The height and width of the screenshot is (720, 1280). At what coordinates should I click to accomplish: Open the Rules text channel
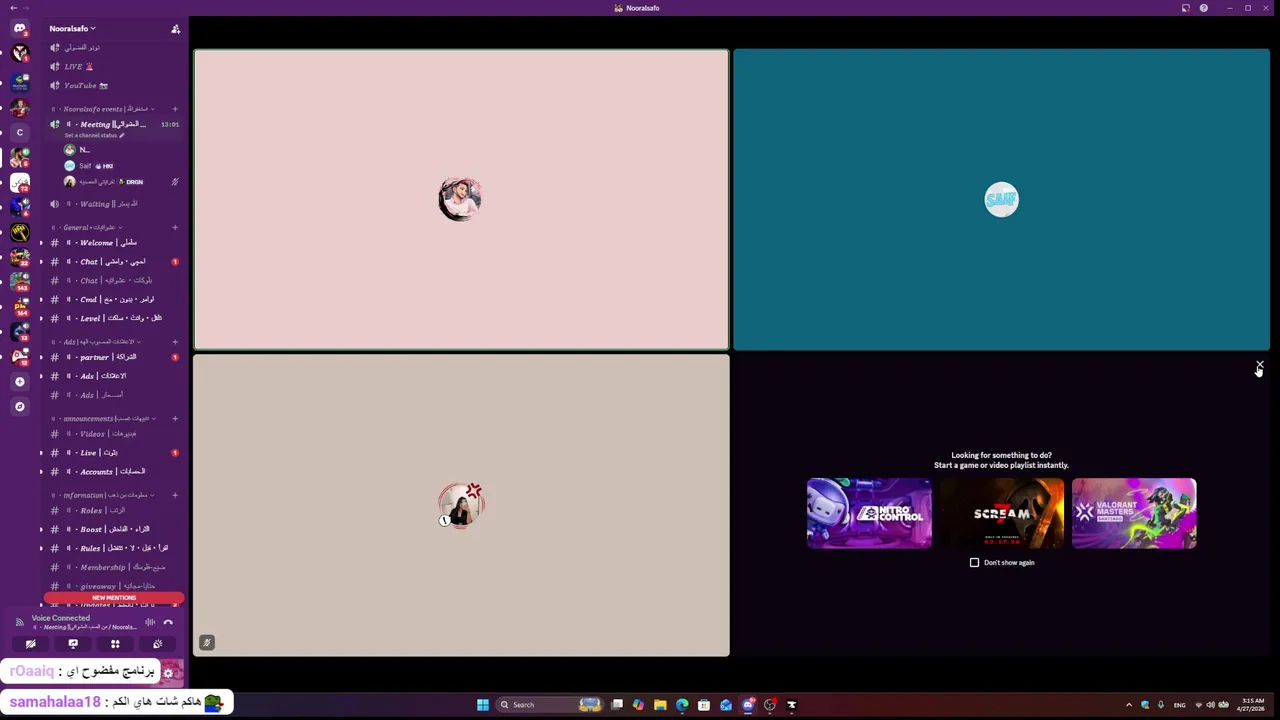pos(113,548)
